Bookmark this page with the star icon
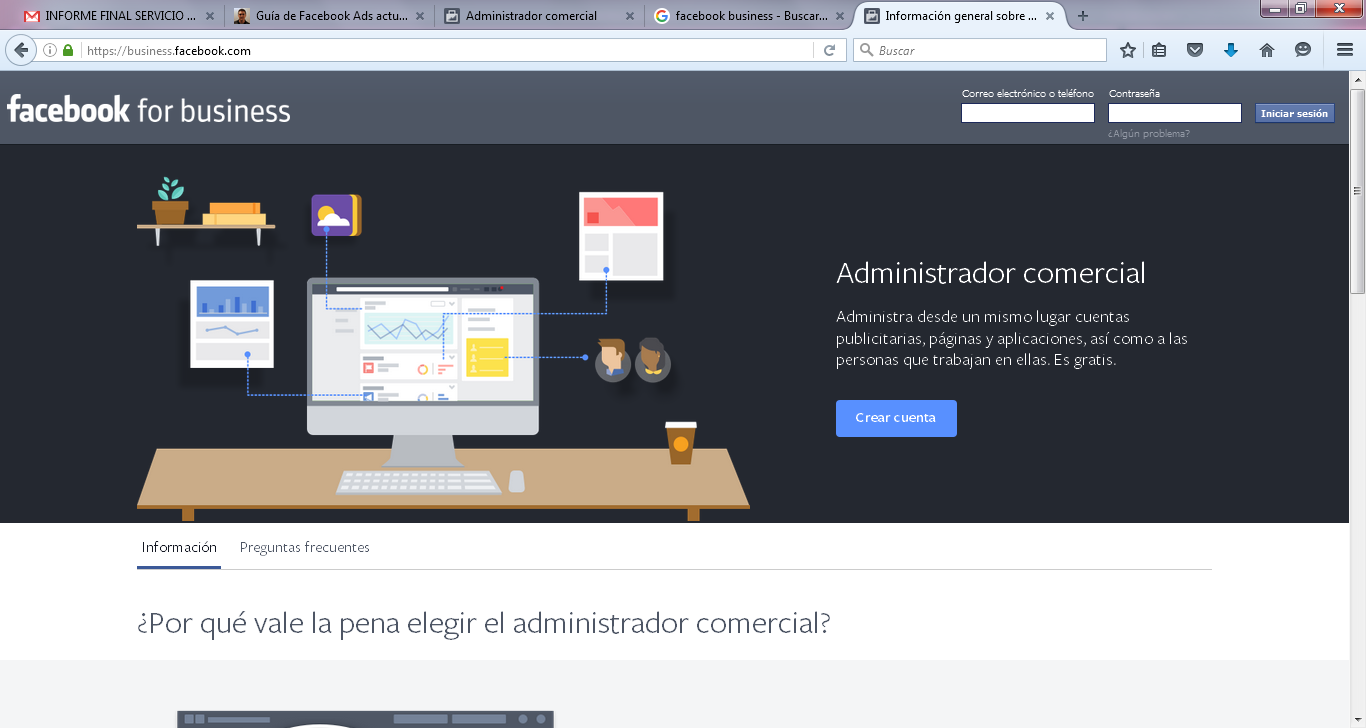 pyautogui.click(x=1128, y=50)
